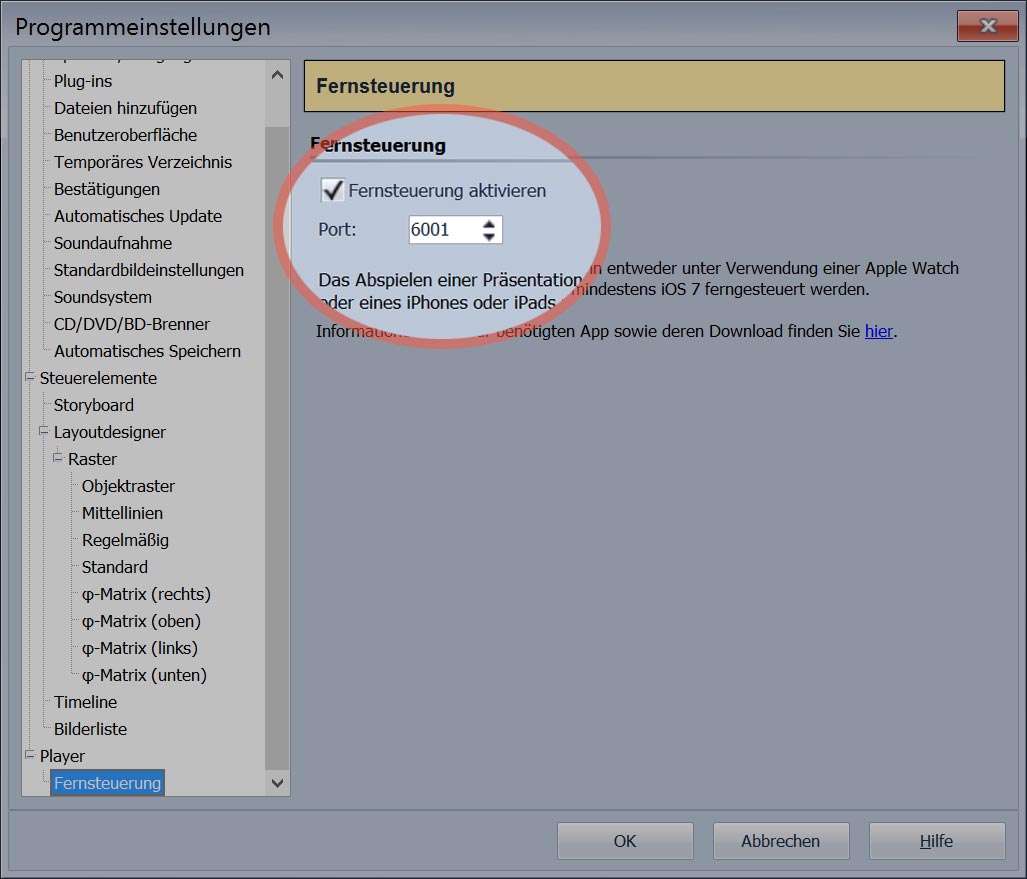Collapse the Raster tree node

tap(57, 459)
